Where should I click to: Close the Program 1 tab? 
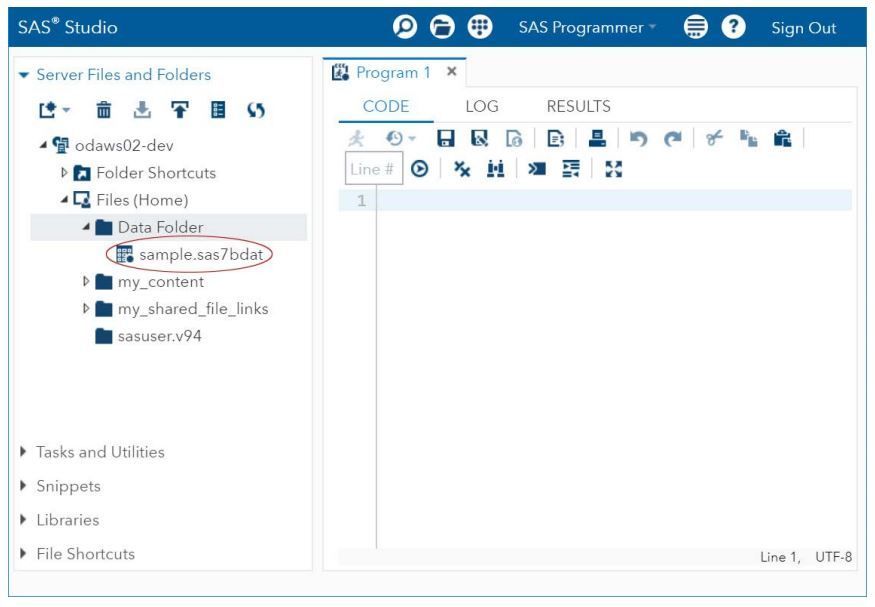[452, 71]
